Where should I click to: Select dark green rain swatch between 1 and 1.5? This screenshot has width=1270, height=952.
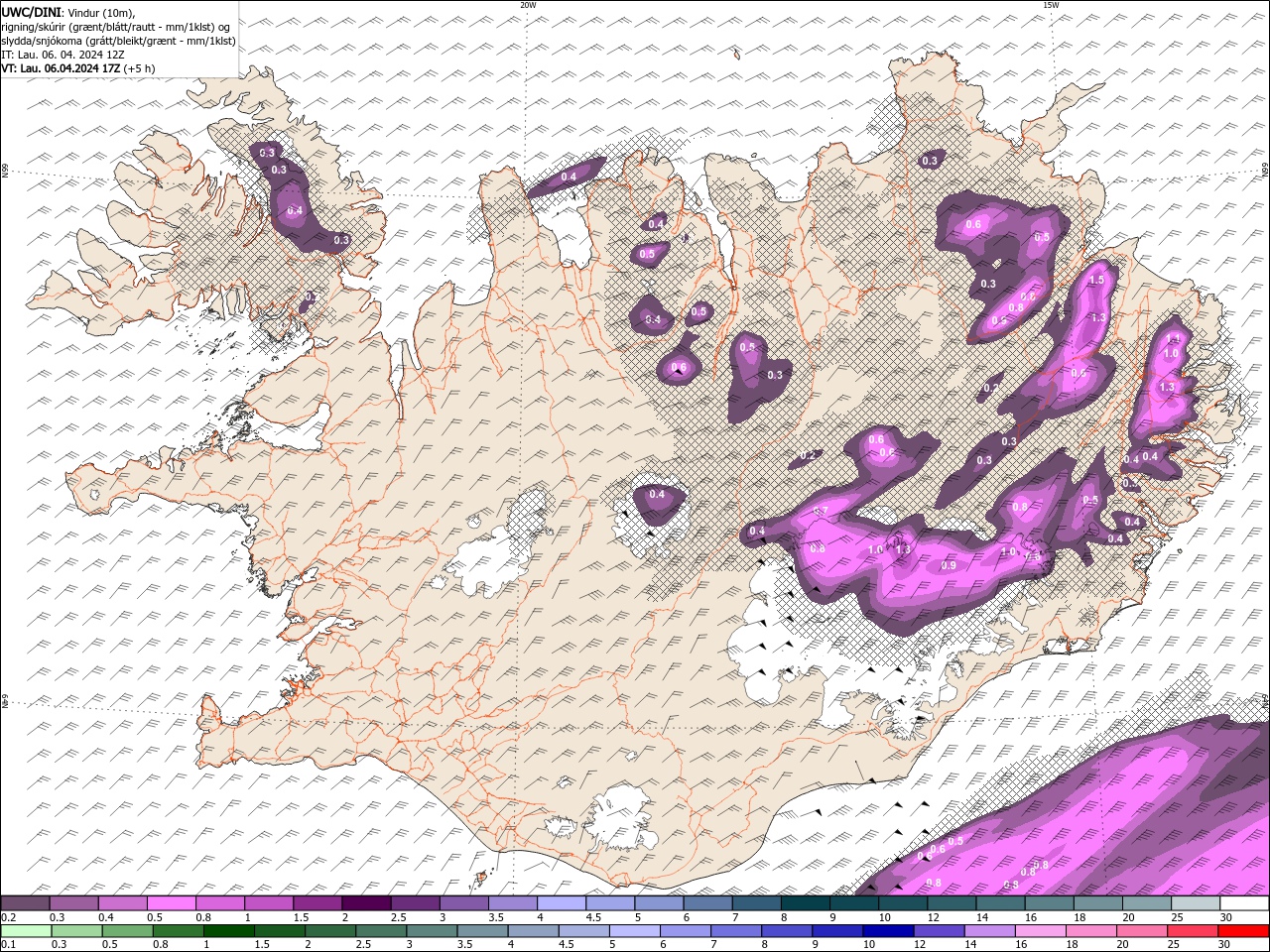tap(228, 931)
